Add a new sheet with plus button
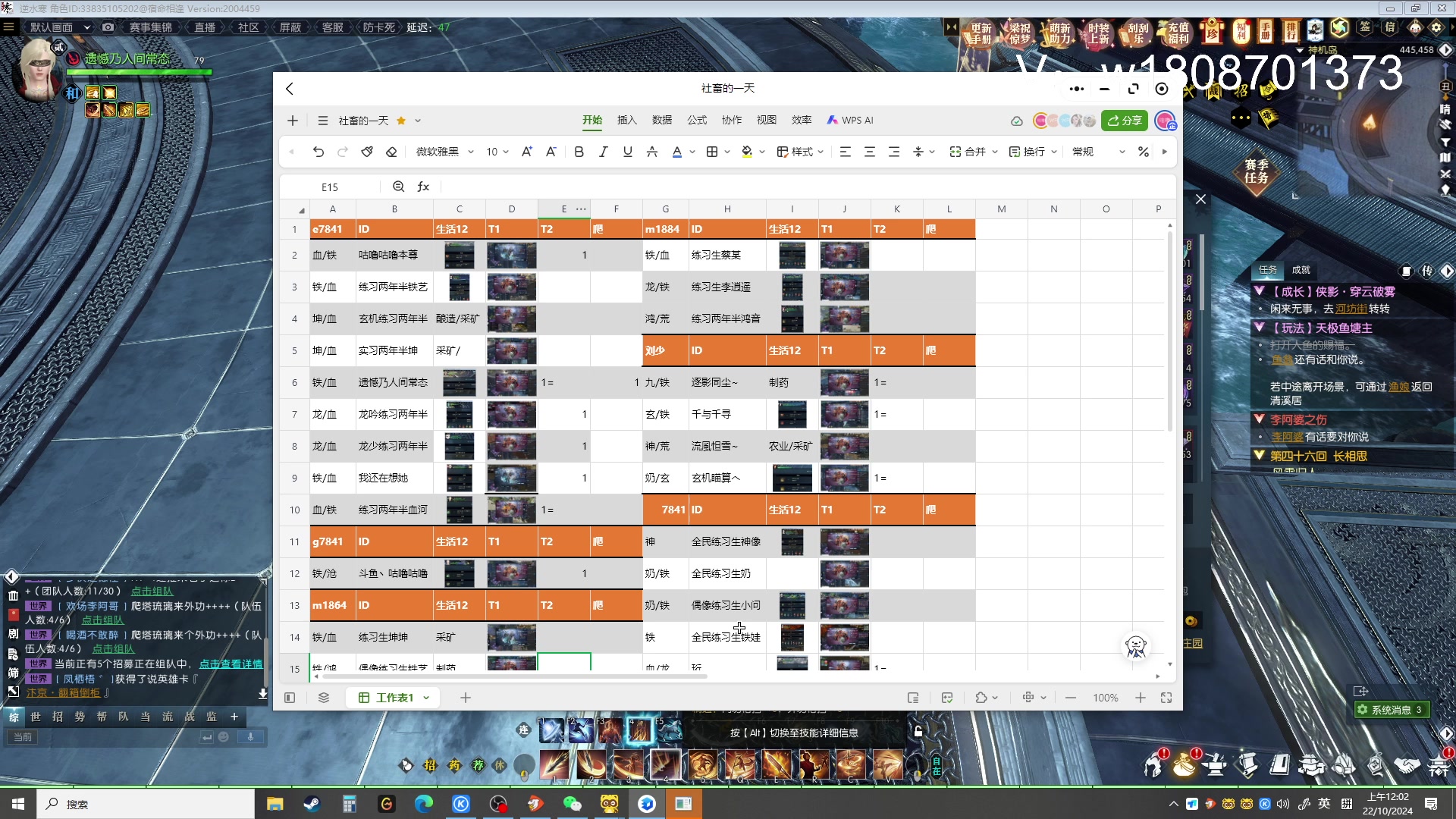 point(466,698)
